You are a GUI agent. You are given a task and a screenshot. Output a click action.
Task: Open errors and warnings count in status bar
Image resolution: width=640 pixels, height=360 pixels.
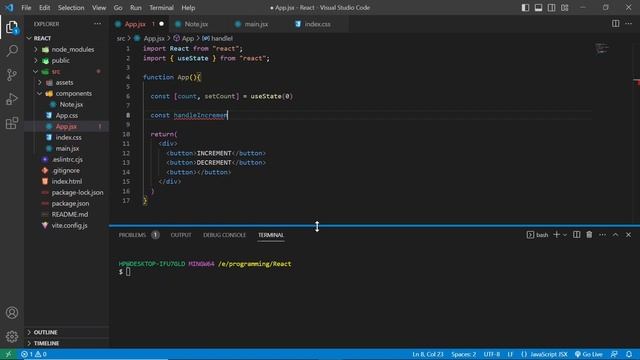pos(33,354)
